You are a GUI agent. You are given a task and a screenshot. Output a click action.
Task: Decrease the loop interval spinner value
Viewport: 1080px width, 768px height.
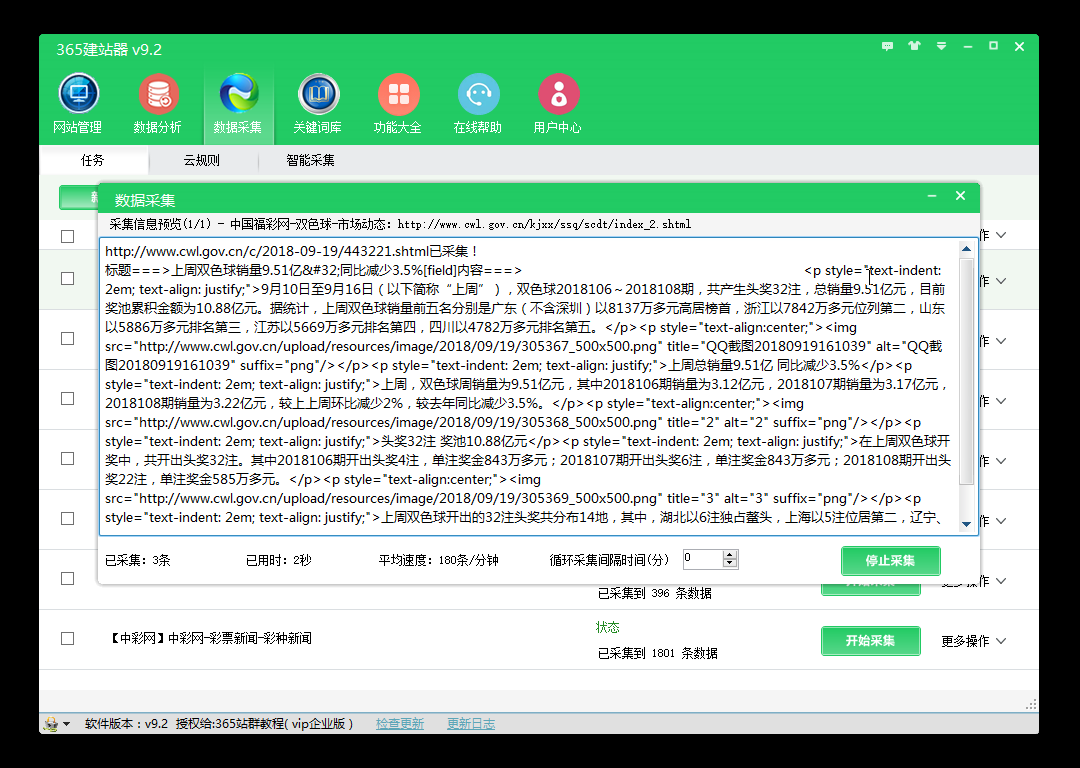click(x=730, y=563)
